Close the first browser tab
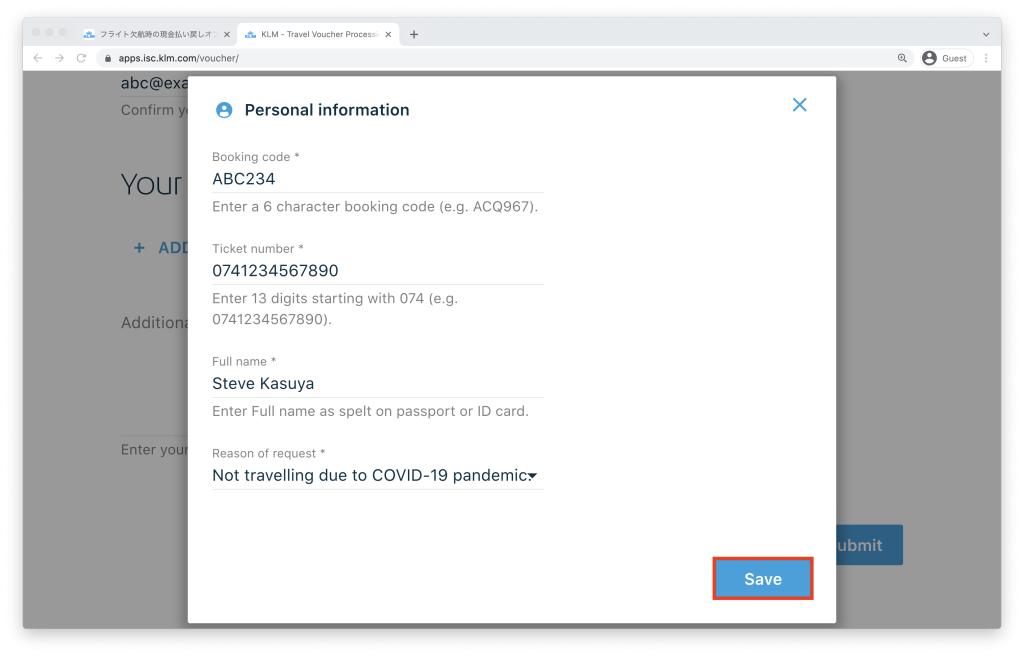Image resolution: width=1024 pixels, height=657 pixels. point(227,34)
